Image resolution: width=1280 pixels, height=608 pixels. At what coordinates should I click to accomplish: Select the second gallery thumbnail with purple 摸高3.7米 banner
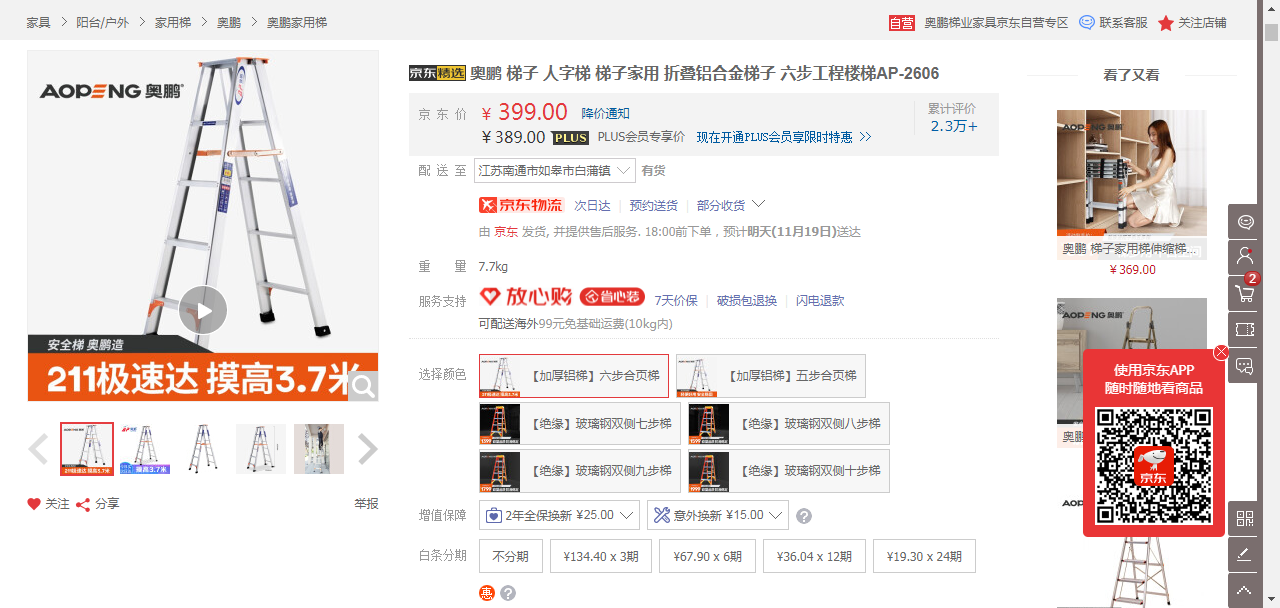pos(145,449)
